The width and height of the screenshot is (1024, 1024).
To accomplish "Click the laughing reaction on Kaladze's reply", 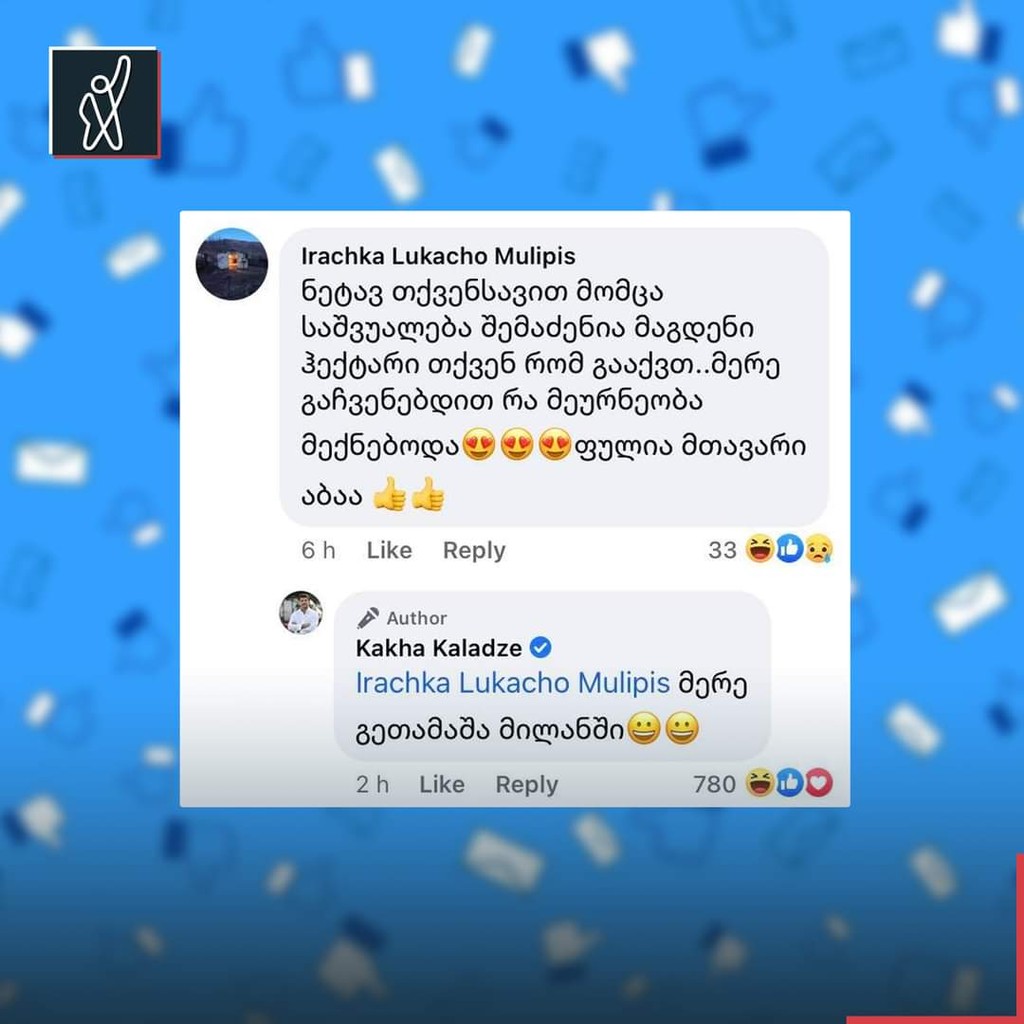I will 760,782.
